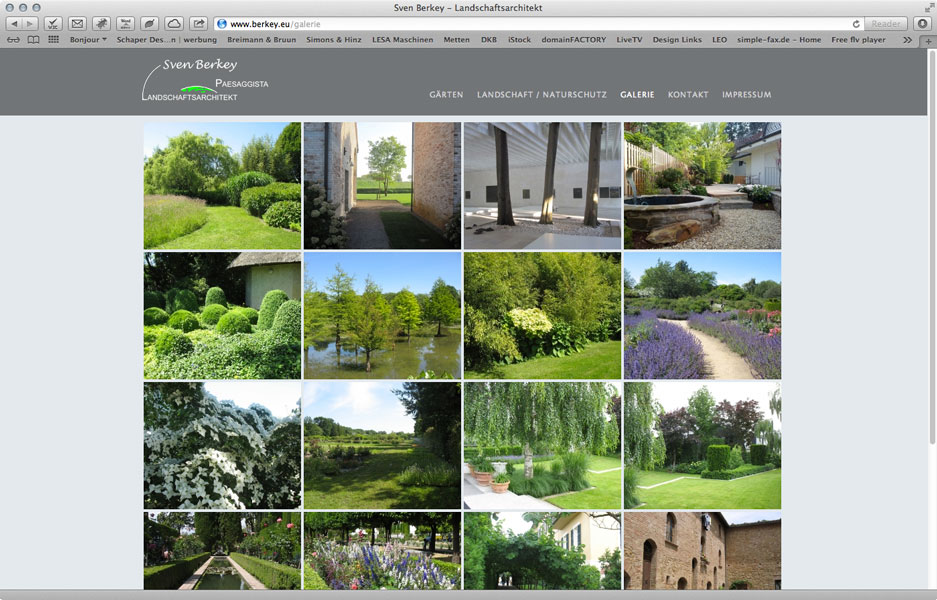Click the Sven Berkey logo

[204, 80]
